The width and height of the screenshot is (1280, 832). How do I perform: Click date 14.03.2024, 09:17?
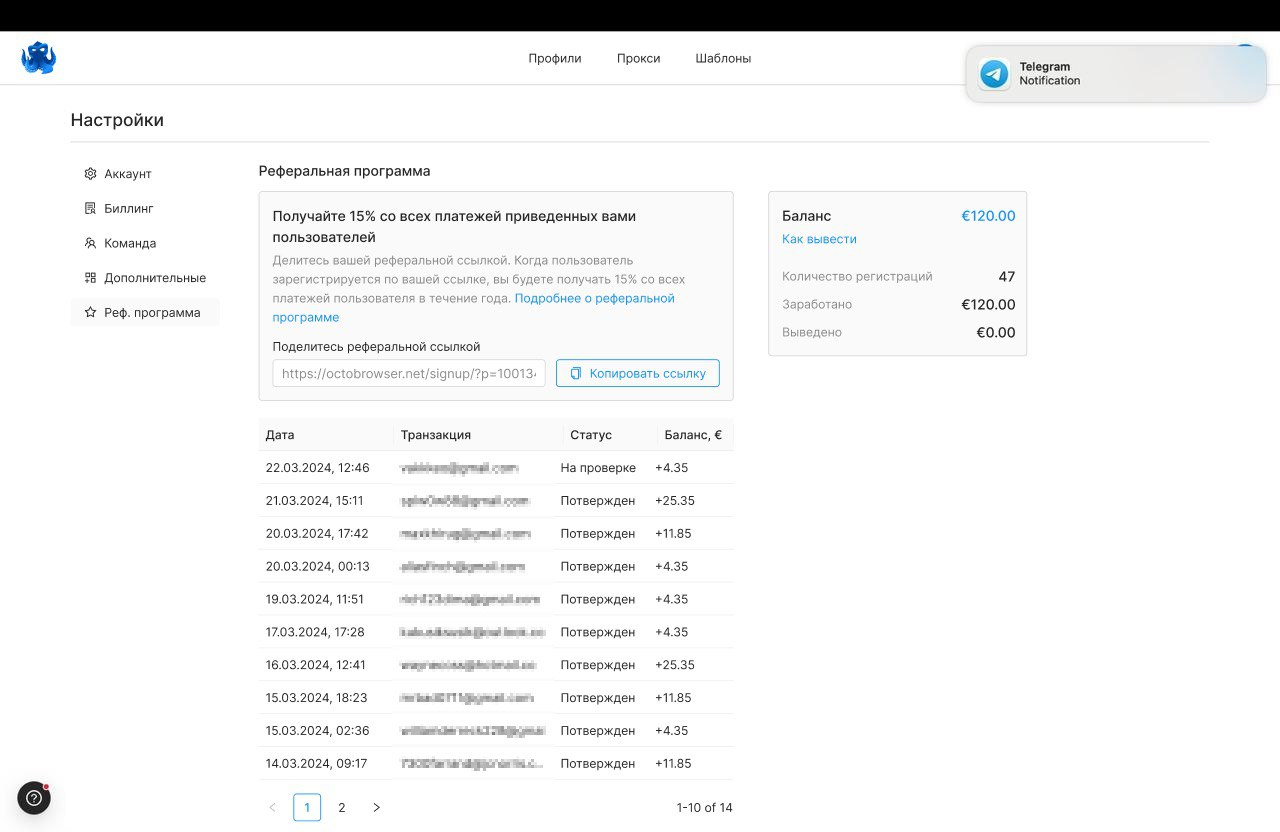(x=316, y=764)
